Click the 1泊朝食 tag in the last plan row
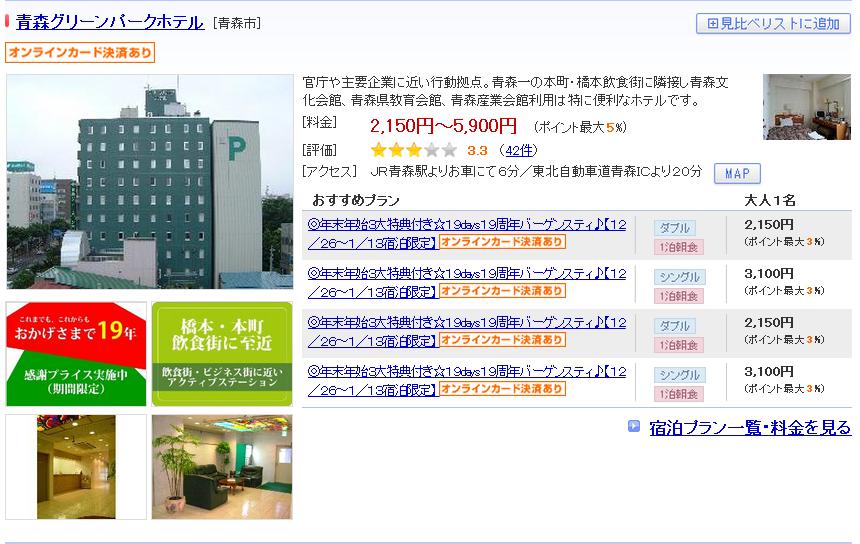860x544 pixels. [678, 394]
